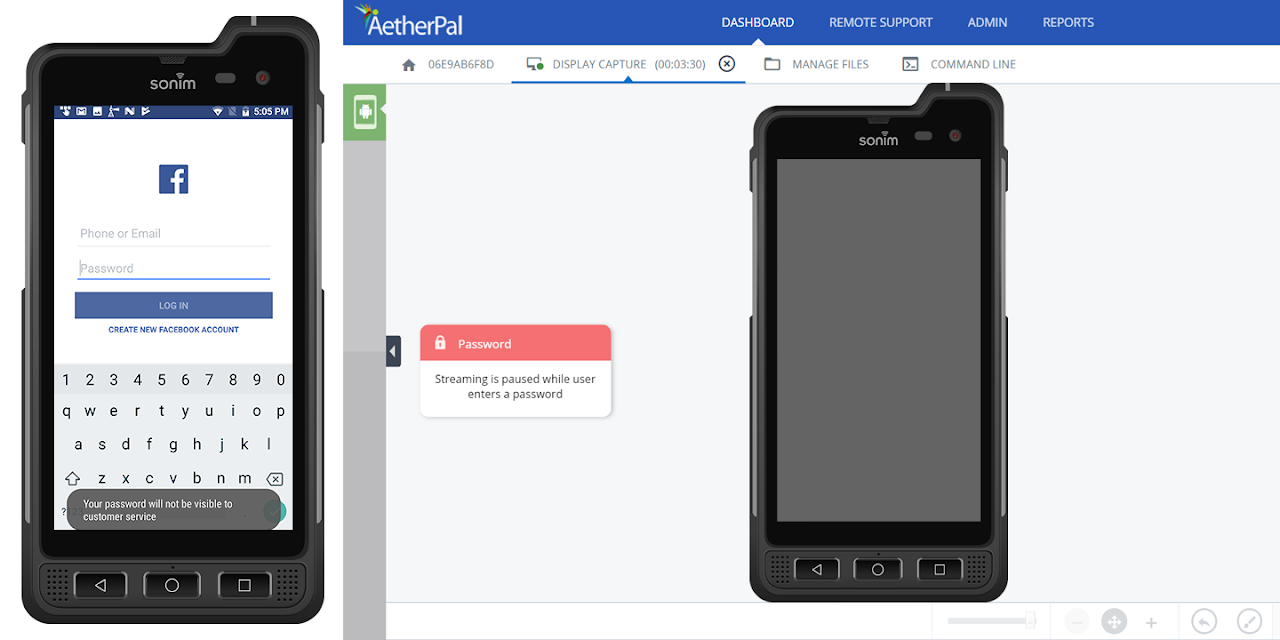Open the DASHBOARD menu
This screenshot has height=640, width=1280.
coord(758,22)
